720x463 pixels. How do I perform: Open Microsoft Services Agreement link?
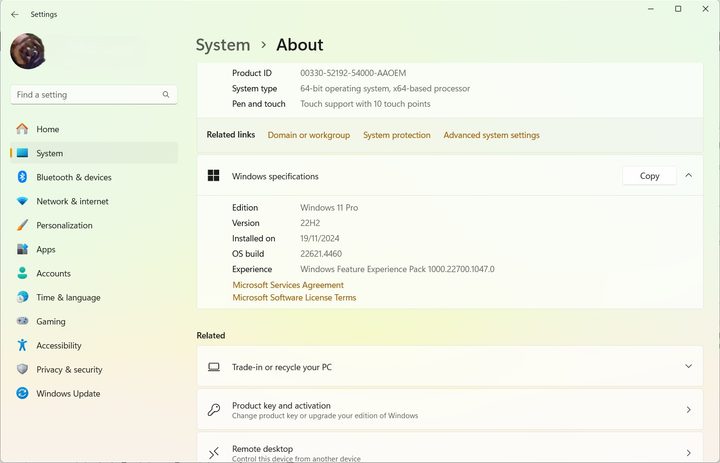(x=288, y=285)
